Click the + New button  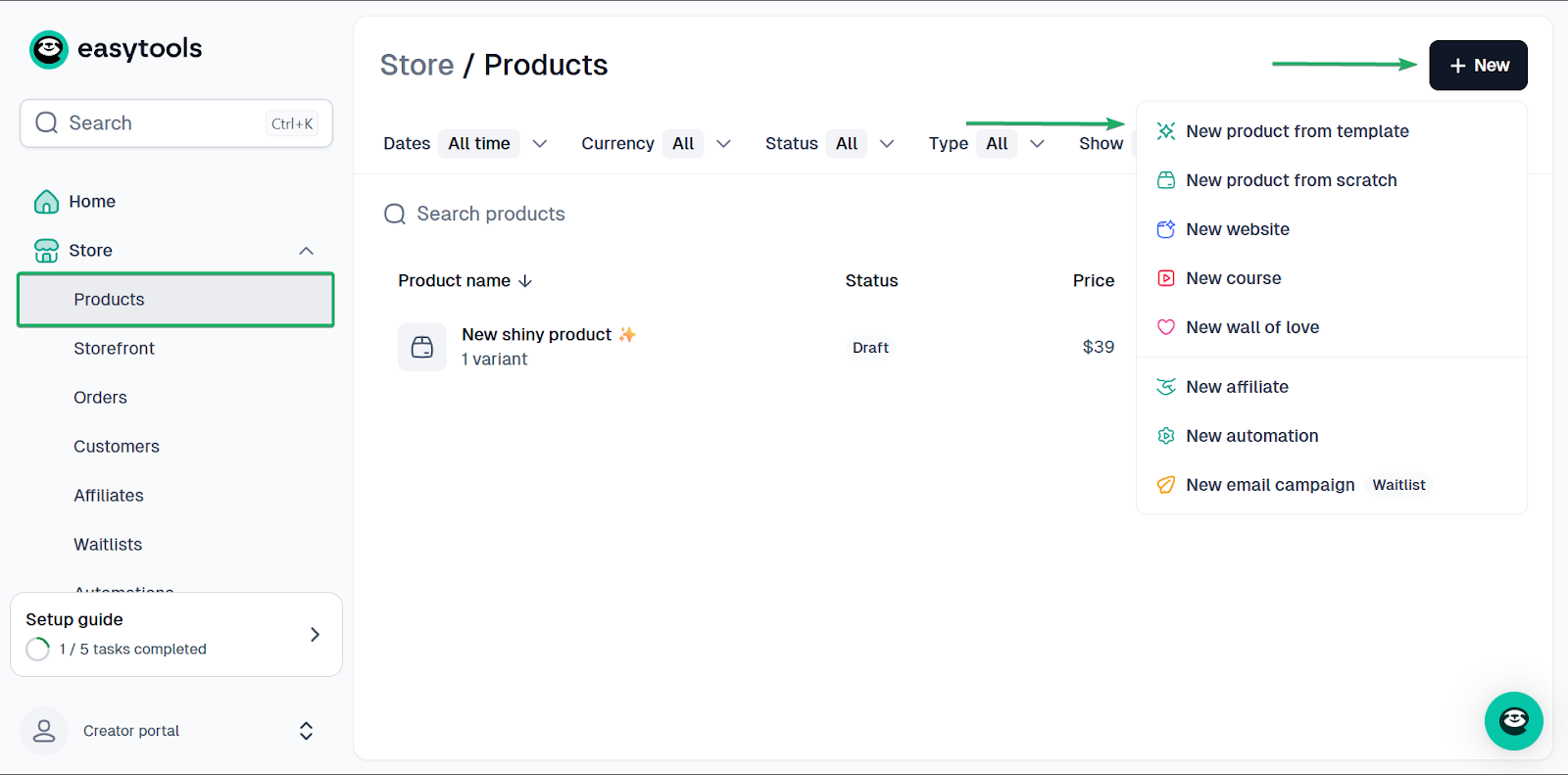point(1478,66)
